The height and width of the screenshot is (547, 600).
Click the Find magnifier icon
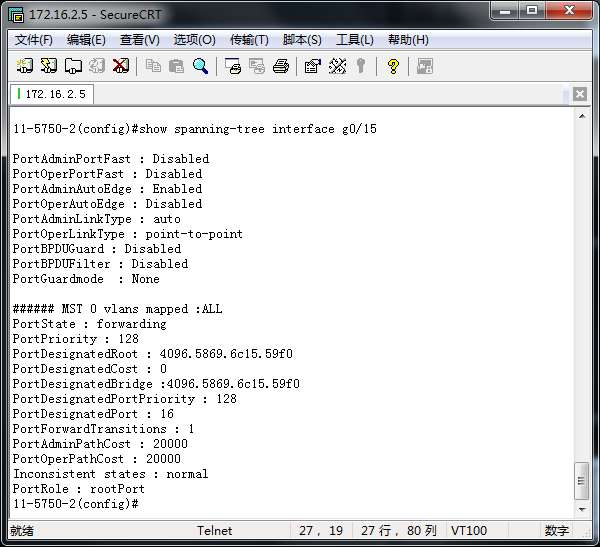coord(201,66)
